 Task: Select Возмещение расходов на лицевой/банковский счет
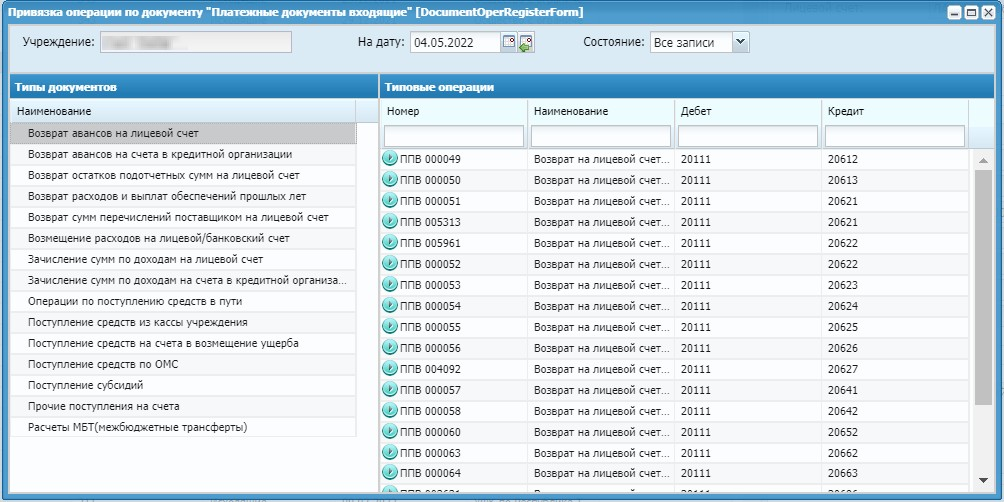(x=183, y=238)
